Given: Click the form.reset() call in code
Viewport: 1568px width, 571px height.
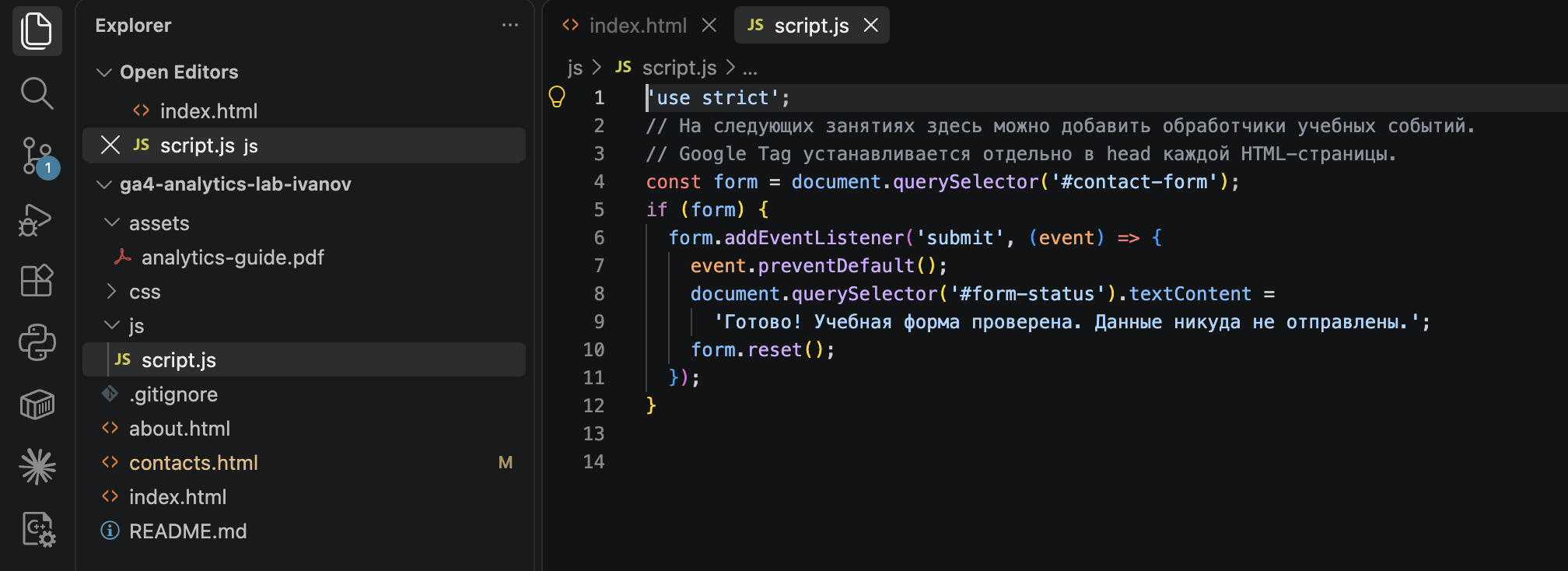Looking at the screenshot, I should 763,350.
